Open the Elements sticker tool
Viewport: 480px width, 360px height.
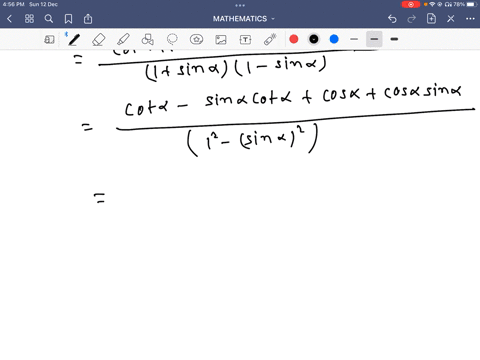pos(197,40)
